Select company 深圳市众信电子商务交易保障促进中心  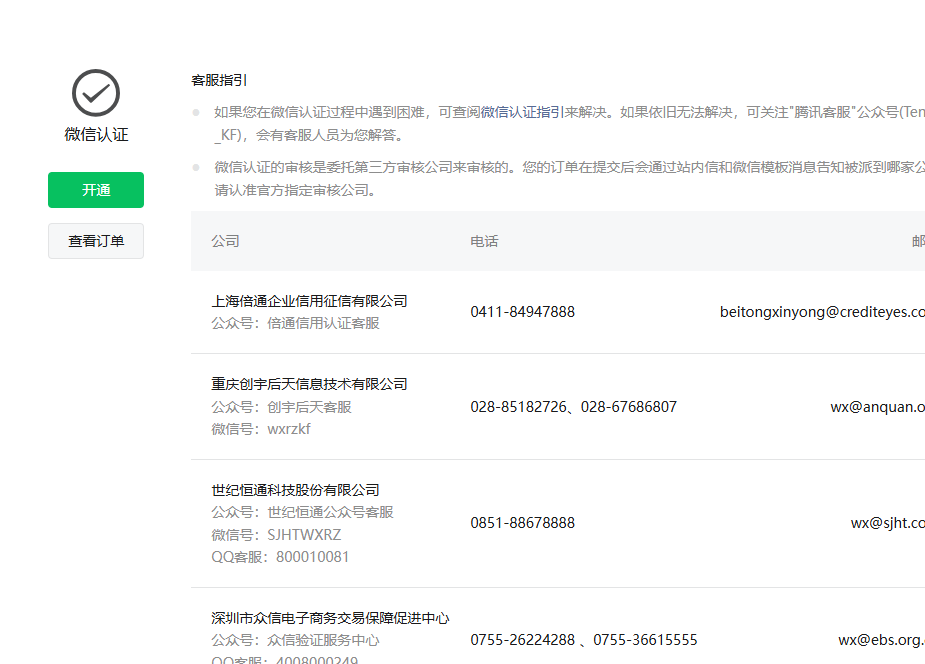(330, 618)
